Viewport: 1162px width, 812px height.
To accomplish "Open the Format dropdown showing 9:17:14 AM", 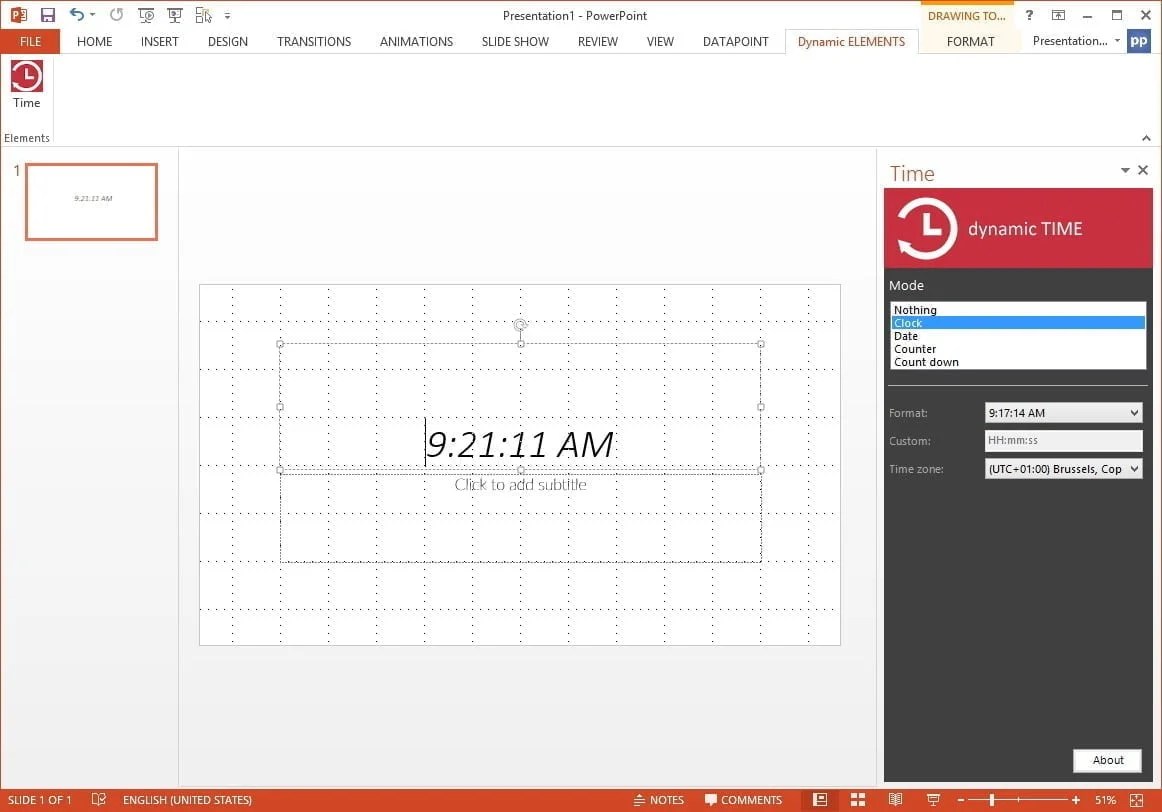I will pos(1062,412).
